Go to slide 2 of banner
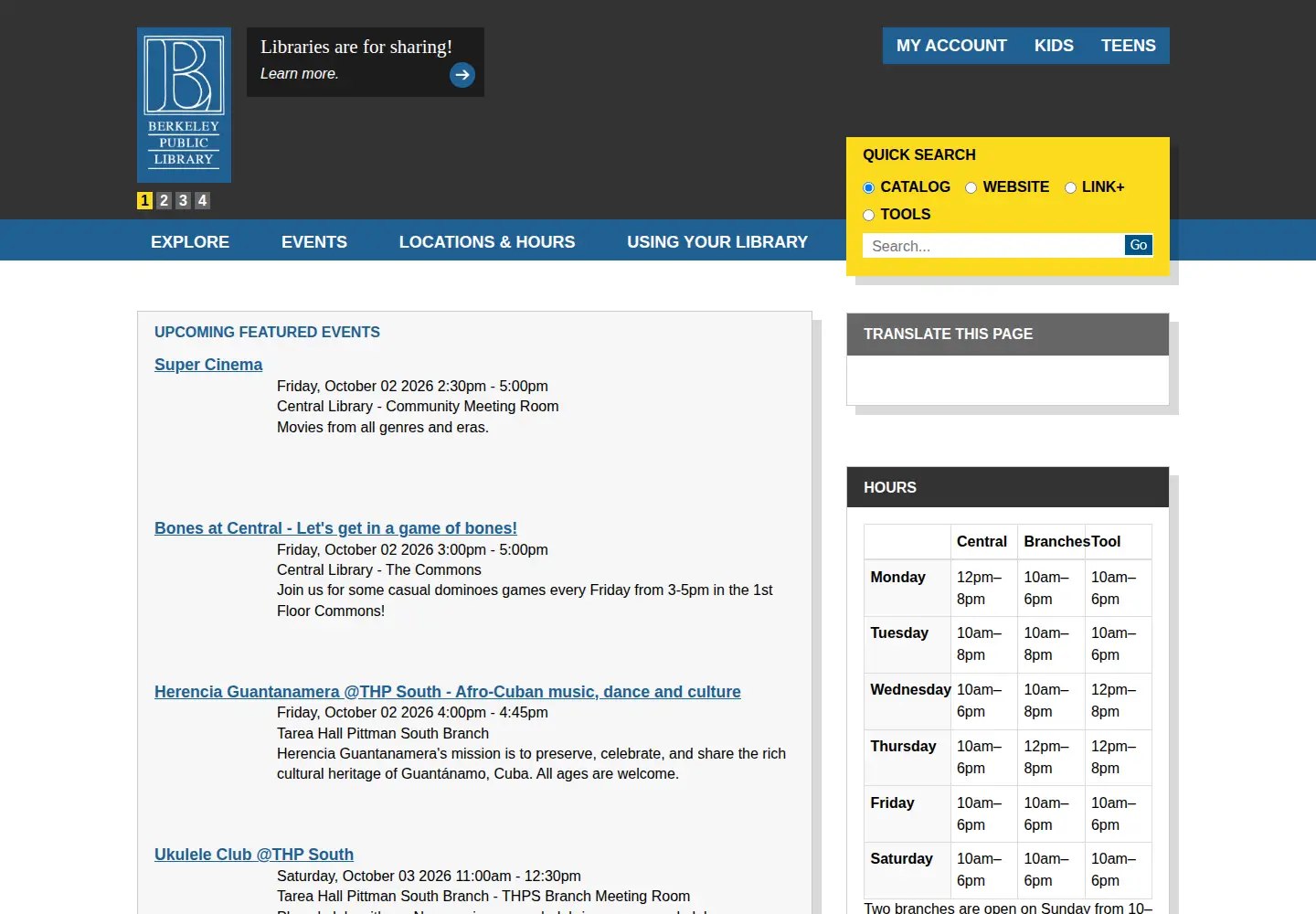The width and height of the screenshot is (1316, 914). (164, 200)
